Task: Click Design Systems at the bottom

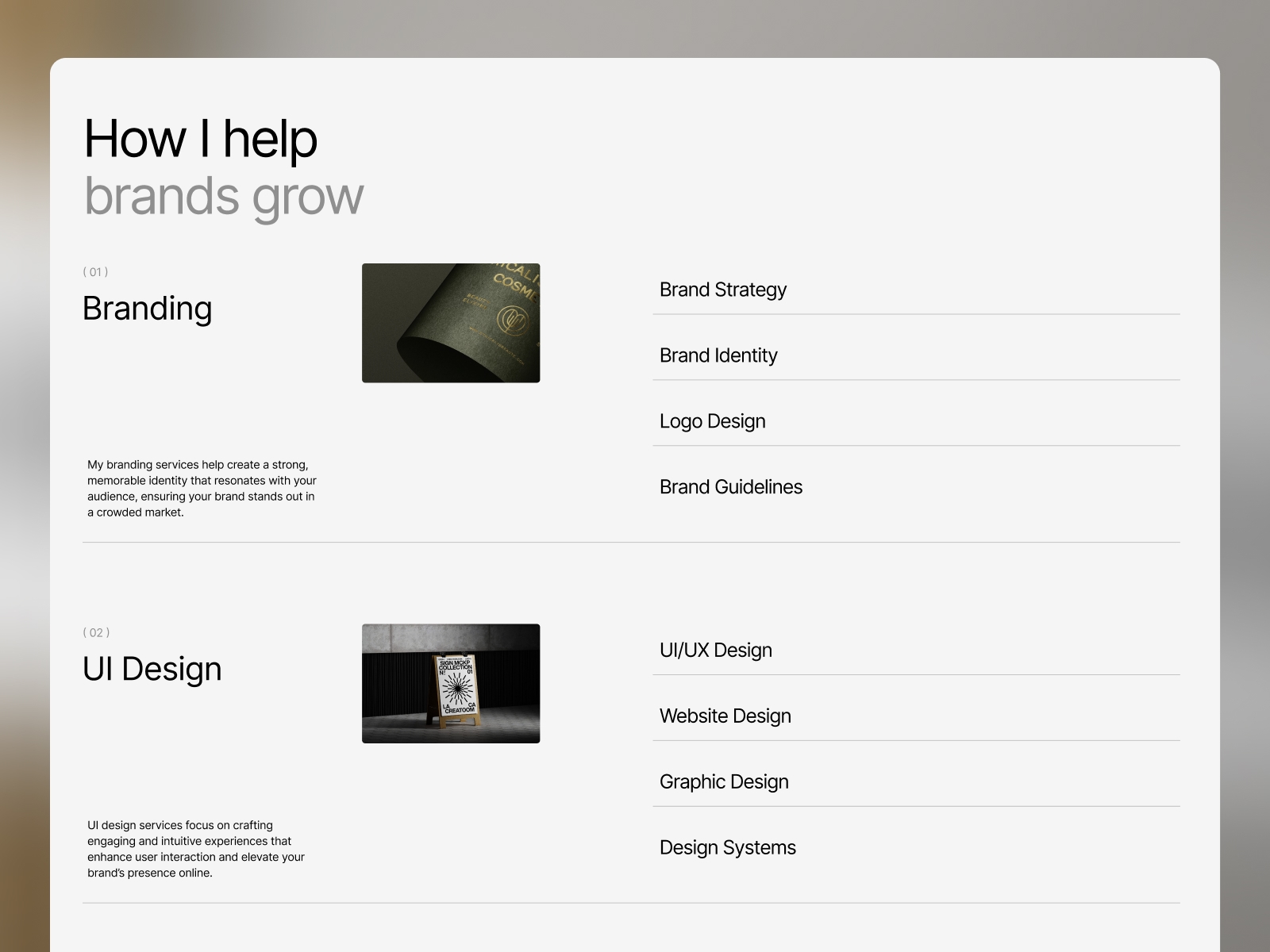Action: (x=916, y=848)
